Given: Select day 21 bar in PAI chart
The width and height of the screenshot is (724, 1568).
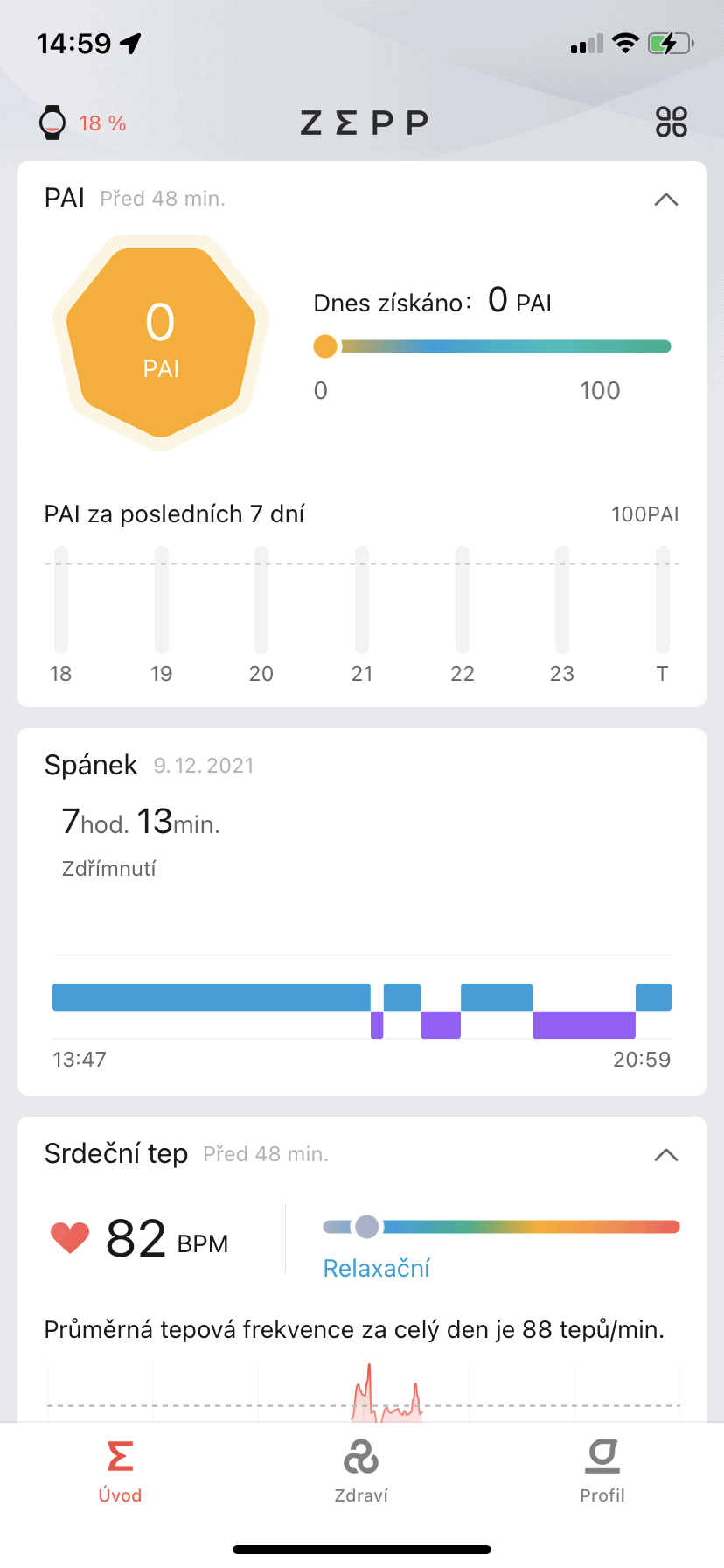Looking at the screenshot, I should (362, 600).
